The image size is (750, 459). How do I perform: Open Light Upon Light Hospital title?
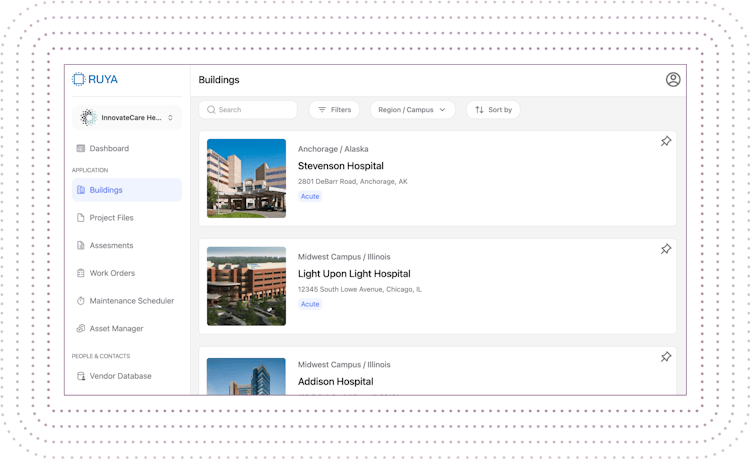(x=354, y=273)
